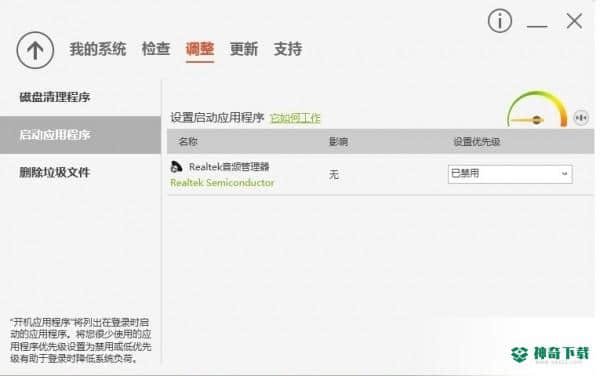Minimize the application window
The image size is (600, 376).
(x=537, y=26)
